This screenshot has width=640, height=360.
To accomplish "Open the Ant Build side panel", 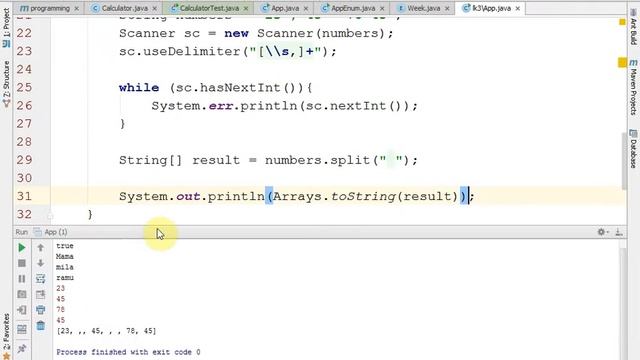I will pos(633,27).
